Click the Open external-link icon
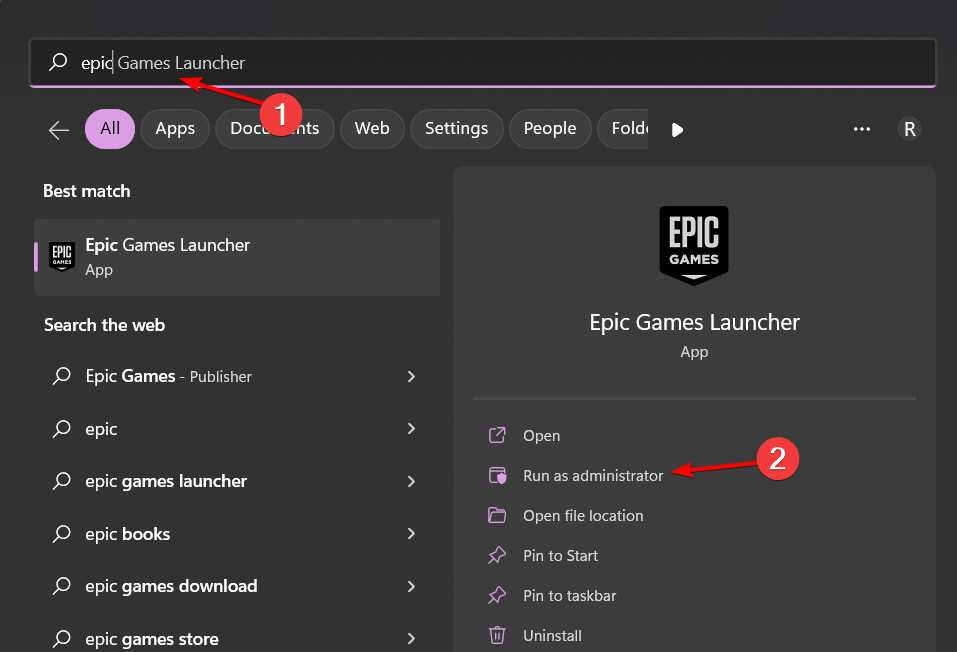Image resolution: width=957 pixels, height=652 pixels. pos(497,435)
